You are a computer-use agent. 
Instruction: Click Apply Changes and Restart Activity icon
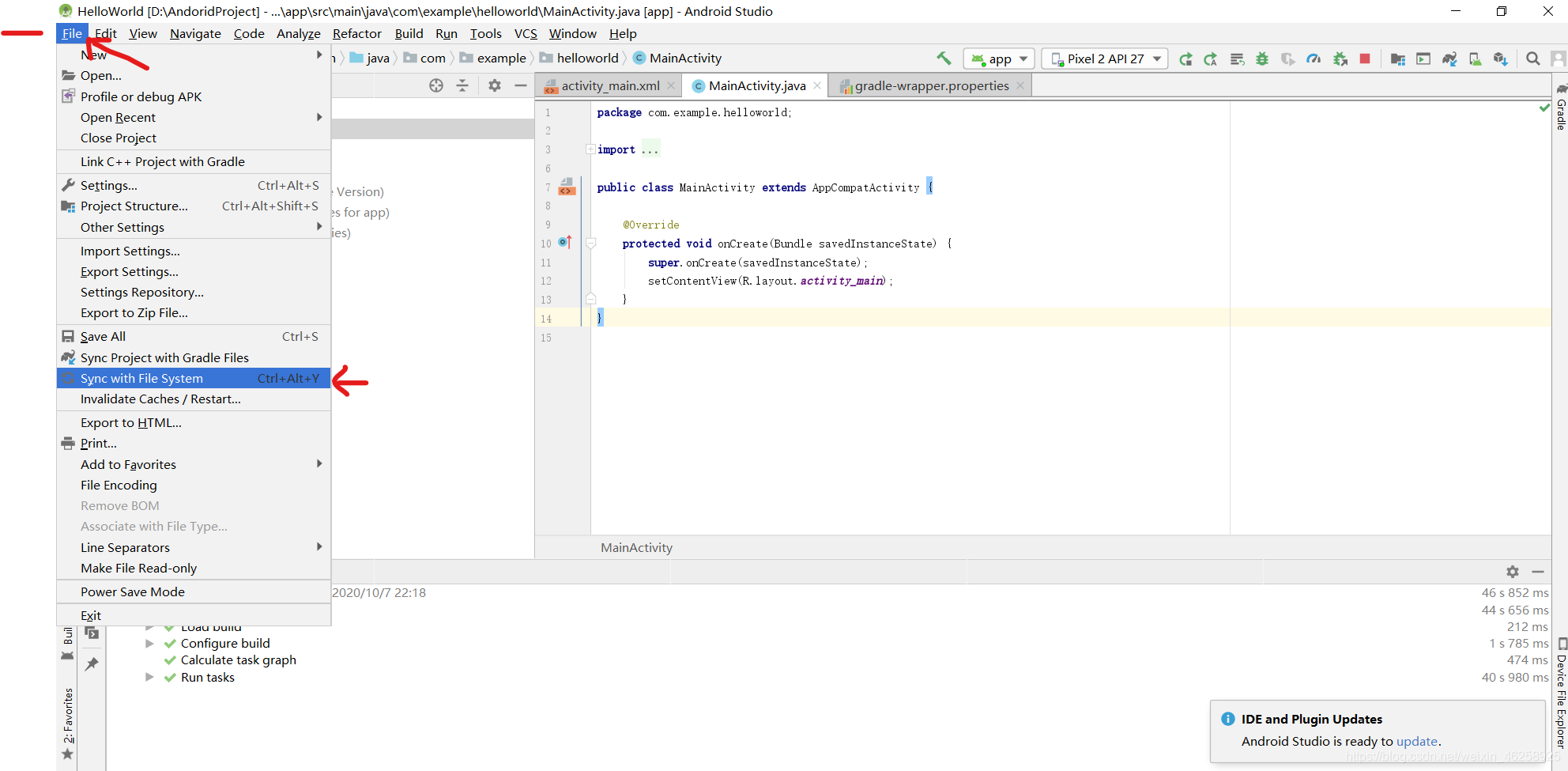coord(1211,59)
